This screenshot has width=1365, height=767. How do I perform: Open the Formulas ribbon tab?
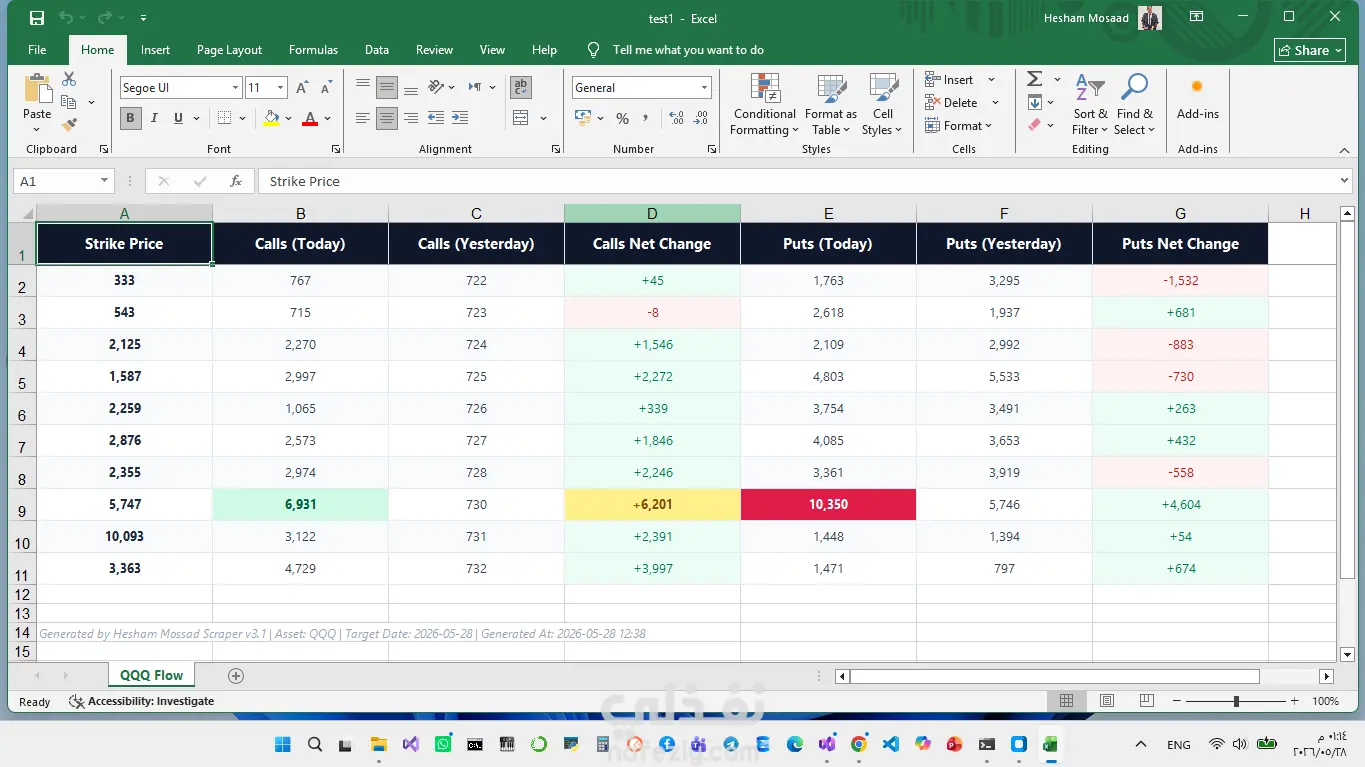(x=313, y=50)
